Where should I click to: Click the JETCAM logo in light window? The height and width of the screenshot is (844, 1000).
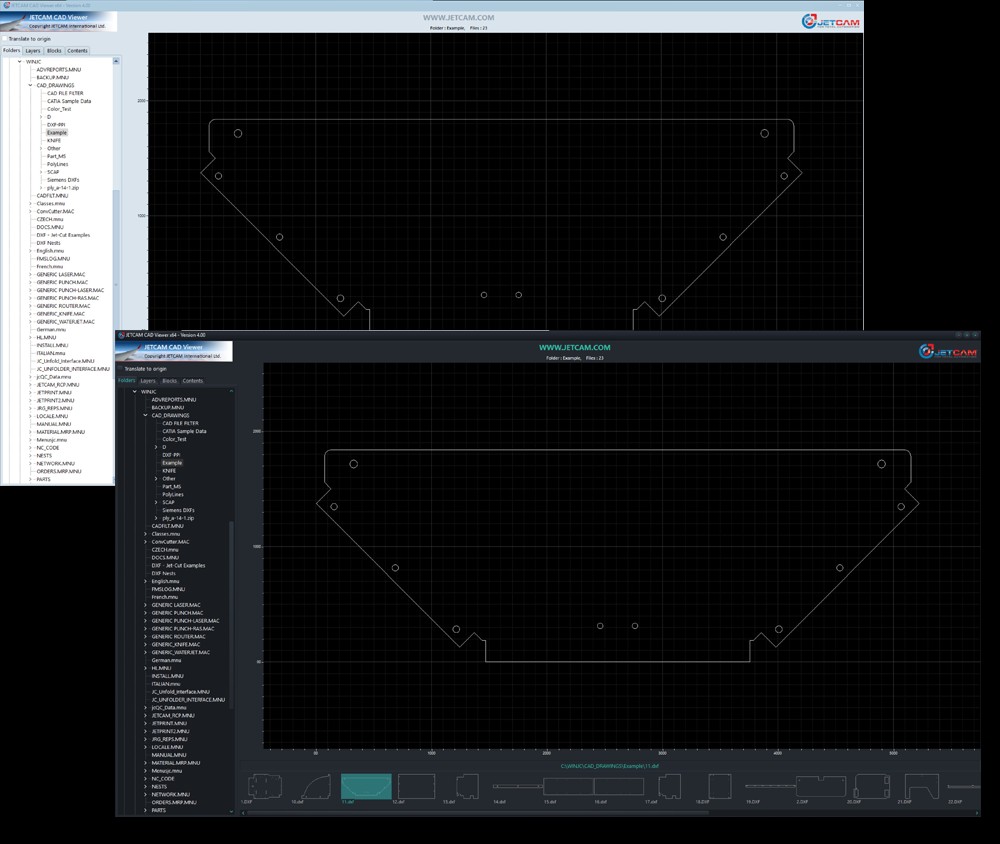830,22
